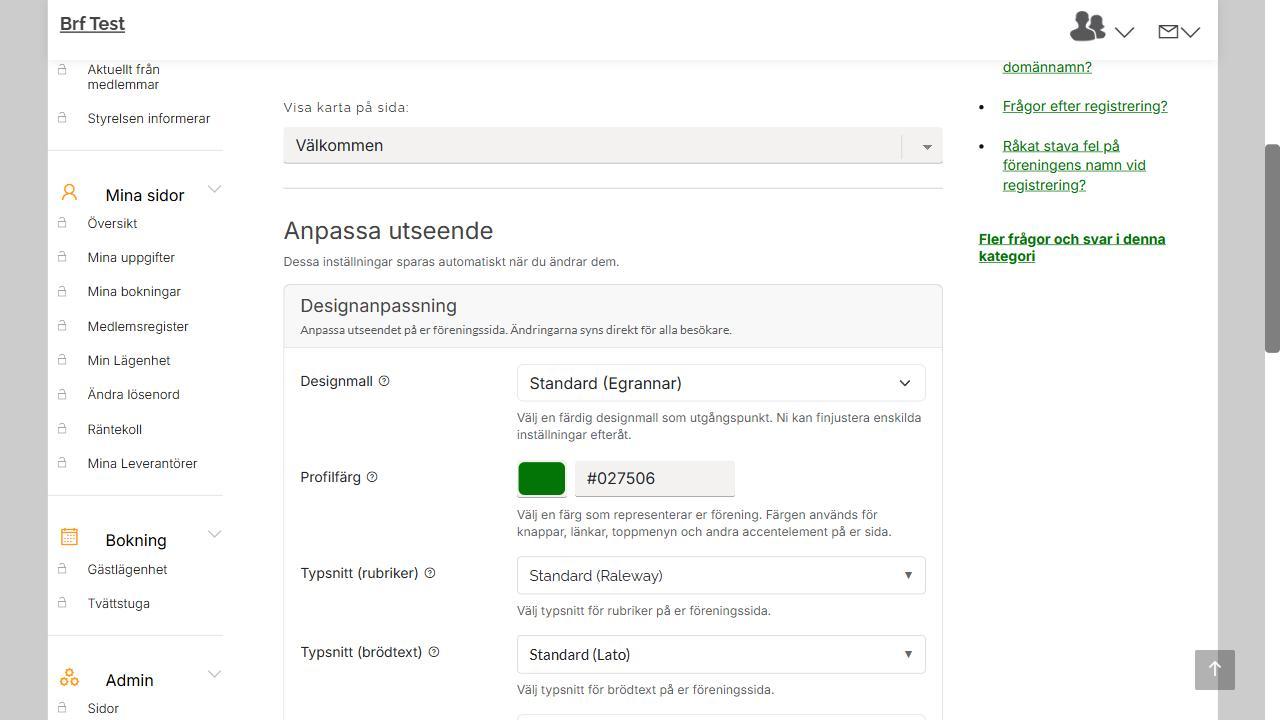The height and width of the screenshot is (720, 1280).
Task: Click lock icon next to Sidor
Action: click(62, 707)
